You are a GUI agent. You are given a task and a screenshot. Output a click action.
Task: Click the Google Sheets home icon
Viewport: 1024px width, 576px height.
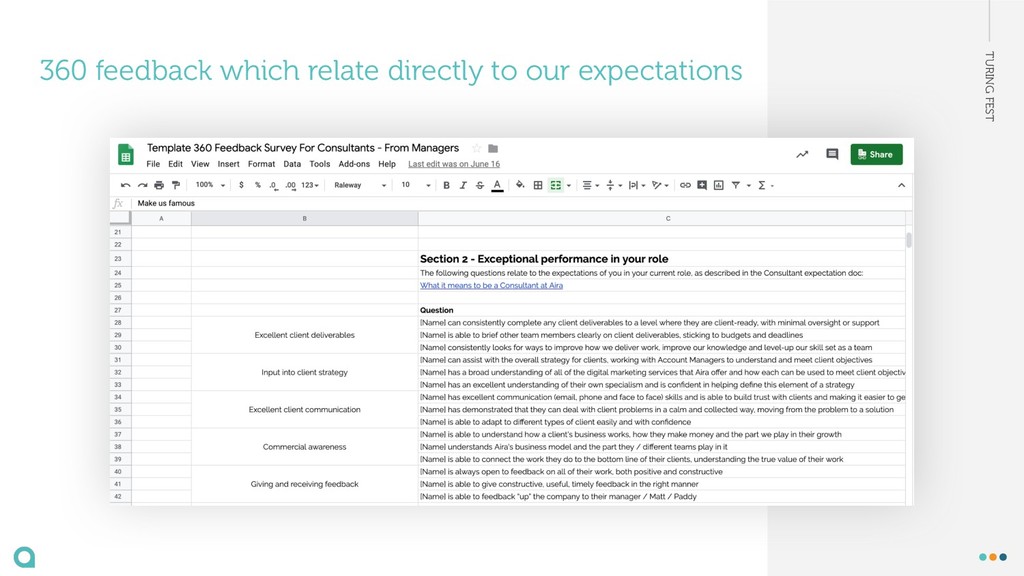pos(125,155)
